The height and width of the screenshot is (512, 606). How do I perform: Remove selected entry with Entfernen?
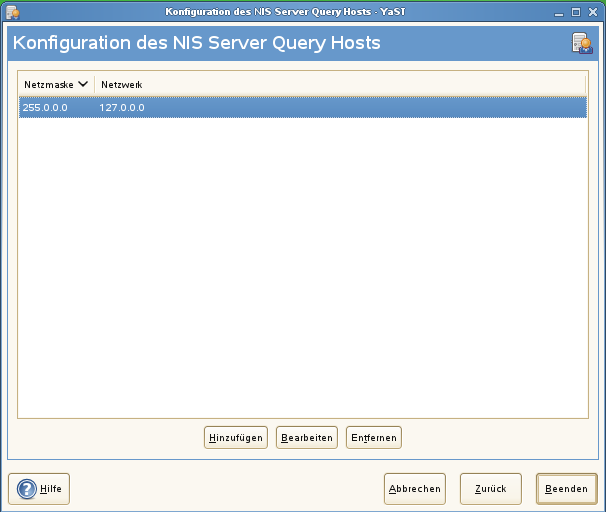pos(373,437)
